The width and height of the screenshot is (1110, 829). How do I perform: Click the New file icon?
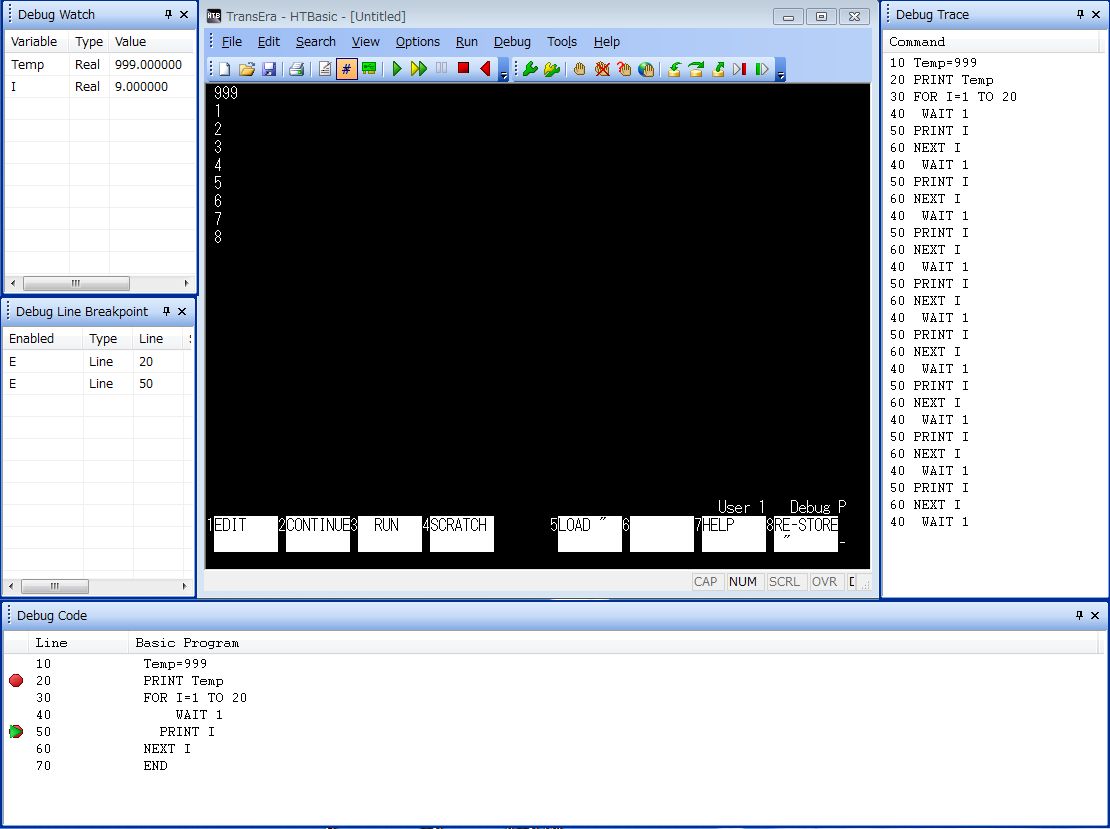tap(224, 69)
